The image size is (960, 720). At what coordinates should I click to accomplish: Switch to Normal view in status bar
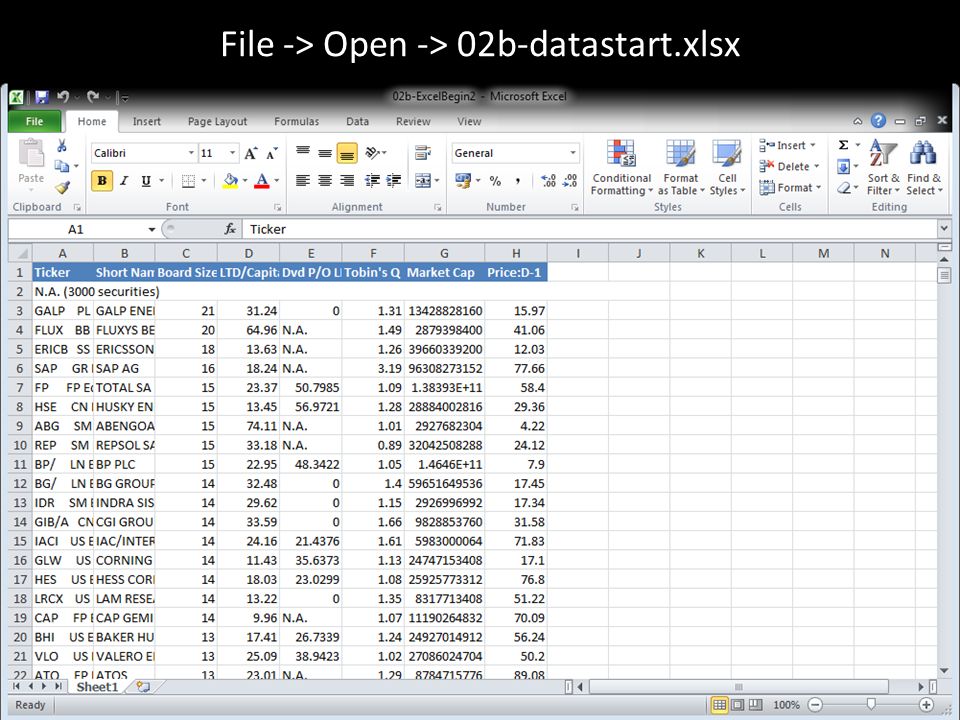[720, 705]
